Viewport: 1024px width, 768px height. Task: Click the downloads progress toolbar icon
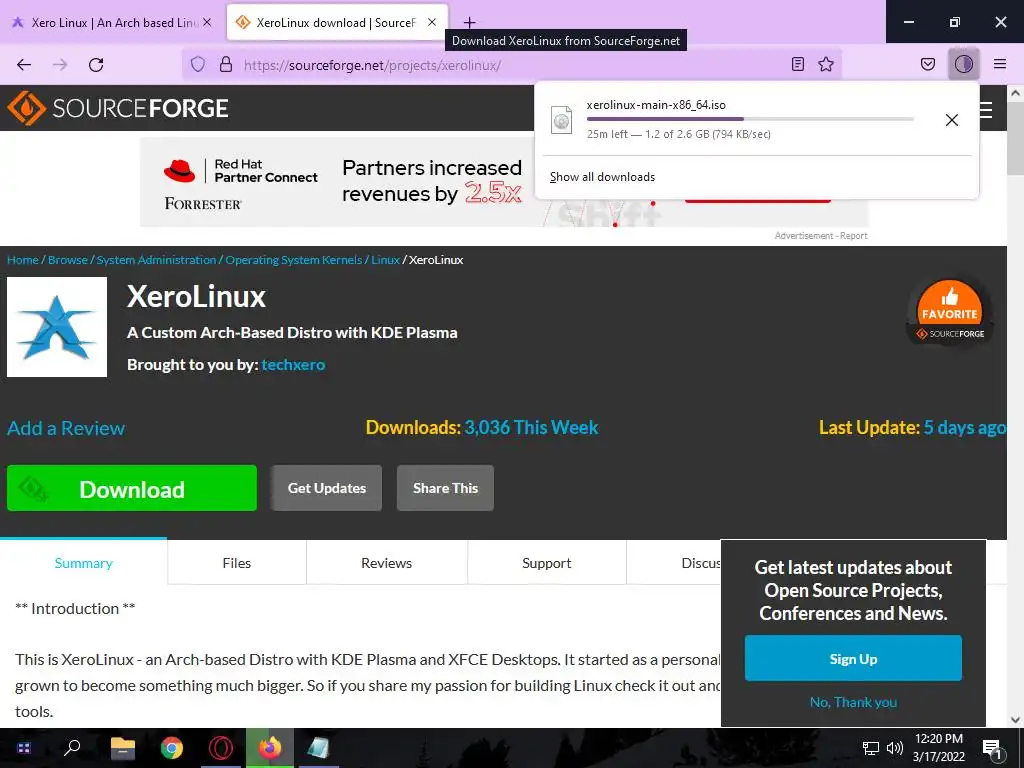pyautogui.click(x=964, y=64)
